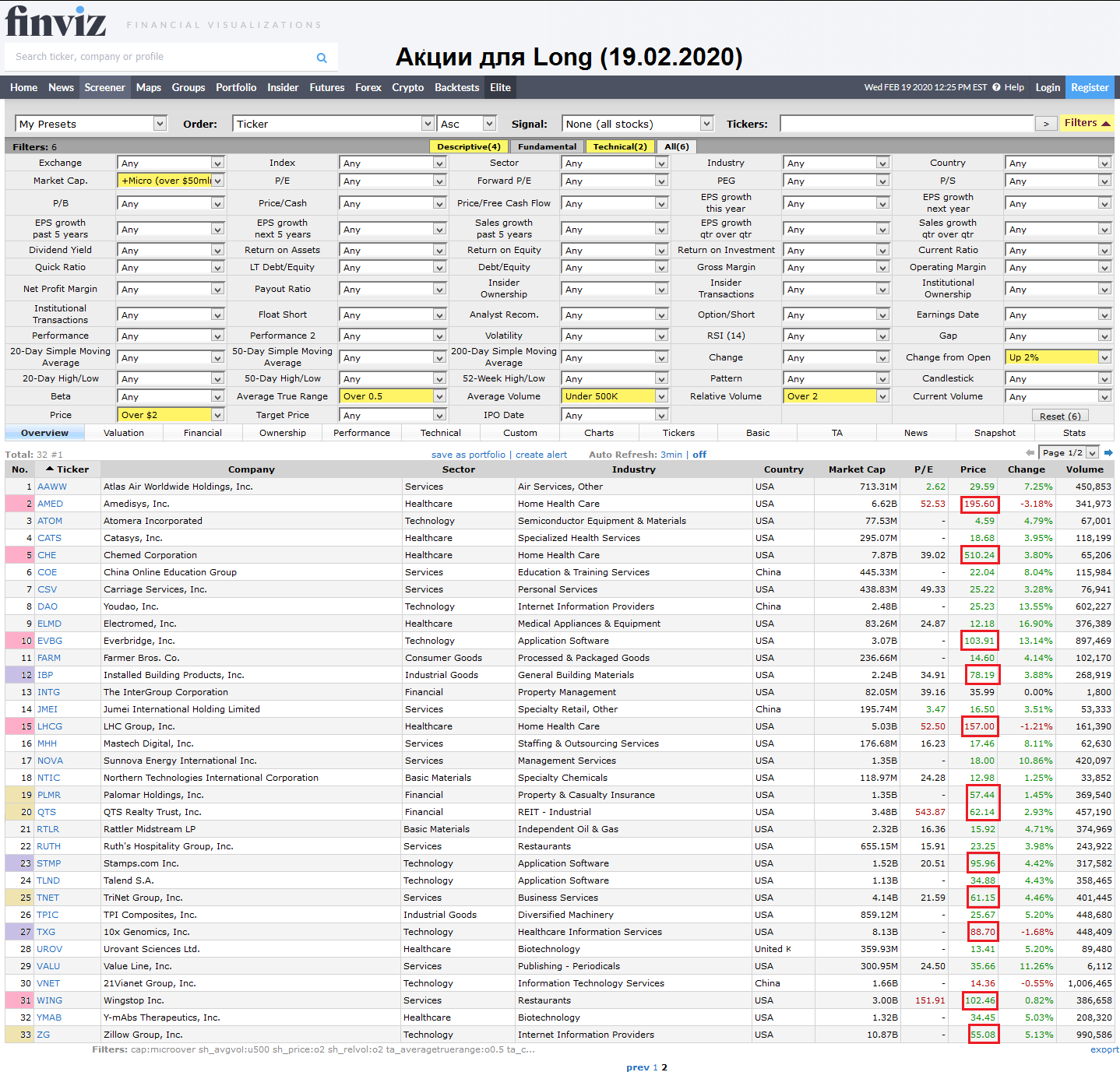This screenshot has height=1079, width=1120.
Task: Click the search ticker input field
Action: coord(160,57)
